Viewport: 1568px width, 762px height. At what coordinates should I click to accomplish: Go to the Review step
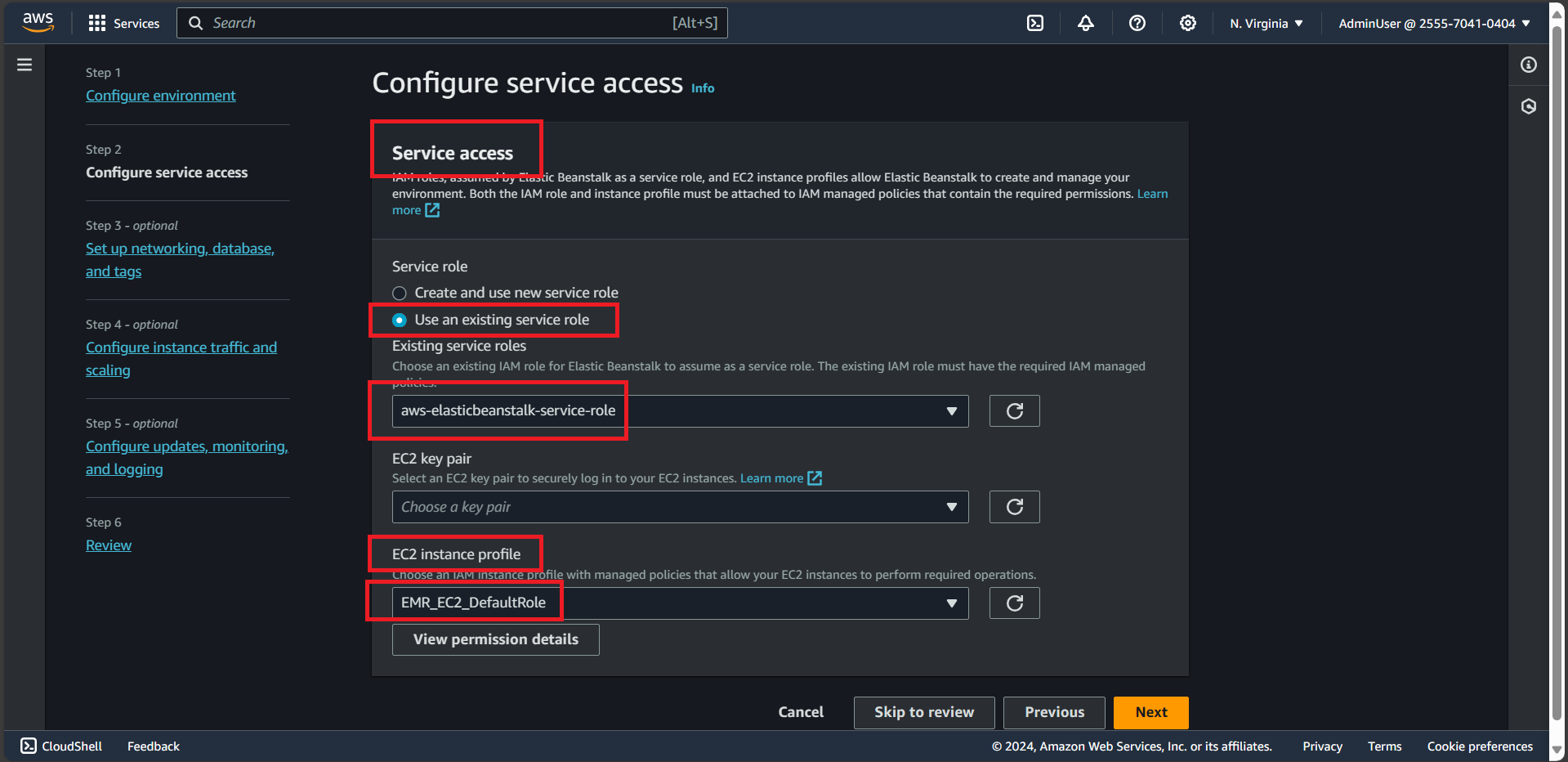109,545
